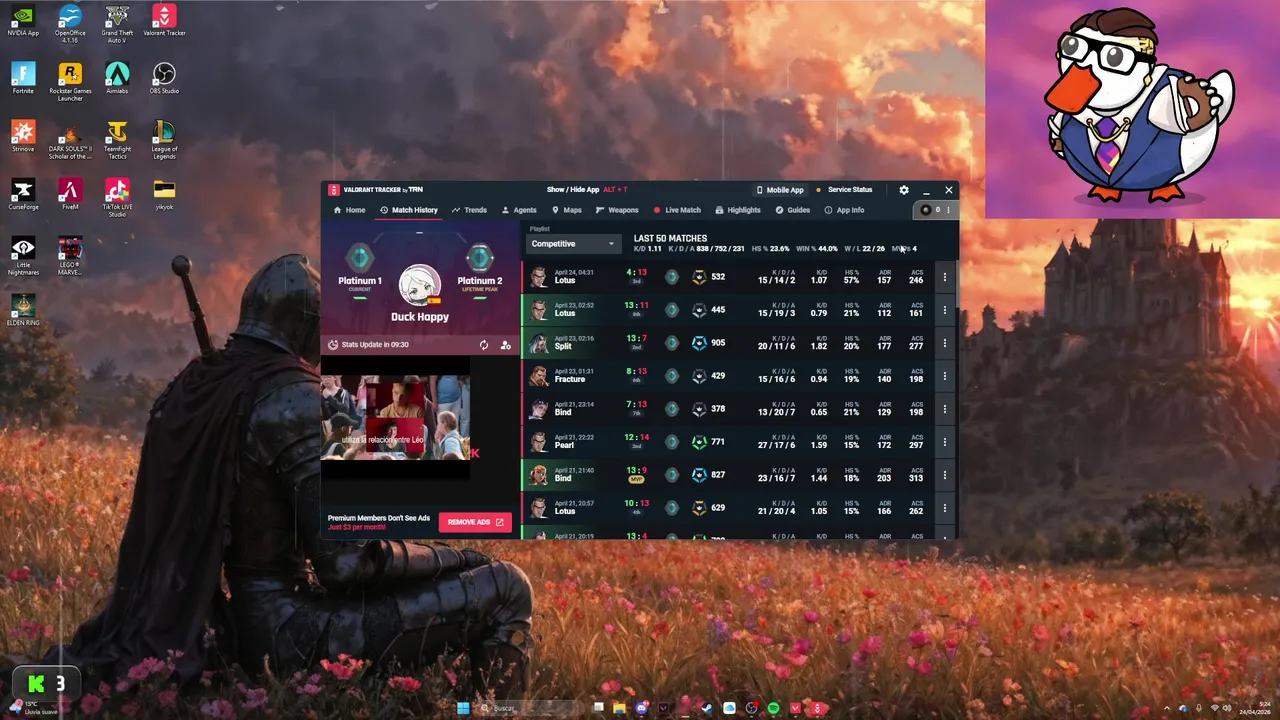The image size is (1280, 720).
Task: Click the tracker score icon next to 905
Action: (x=699, y=343)
